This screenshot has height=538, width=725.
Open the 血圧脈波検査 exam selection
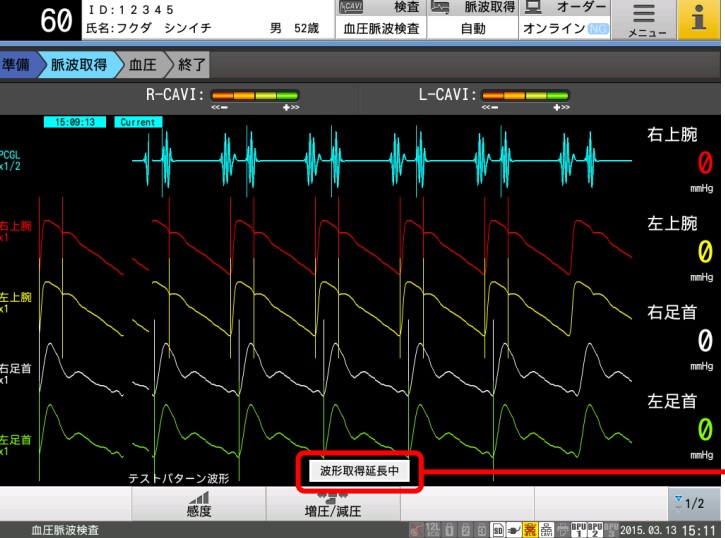pos(380,29)
